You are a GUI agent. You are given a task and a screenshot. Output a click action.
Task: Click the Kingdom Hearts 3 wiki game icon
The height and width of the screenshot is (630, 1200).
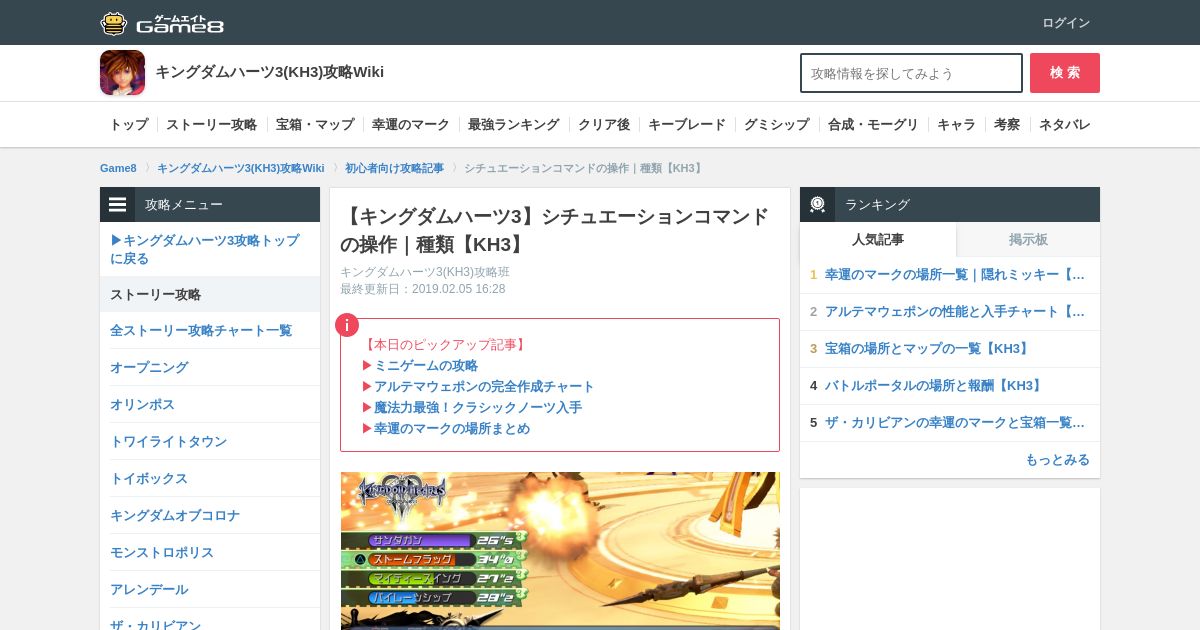pyautogui.click(x=122, y=73)
